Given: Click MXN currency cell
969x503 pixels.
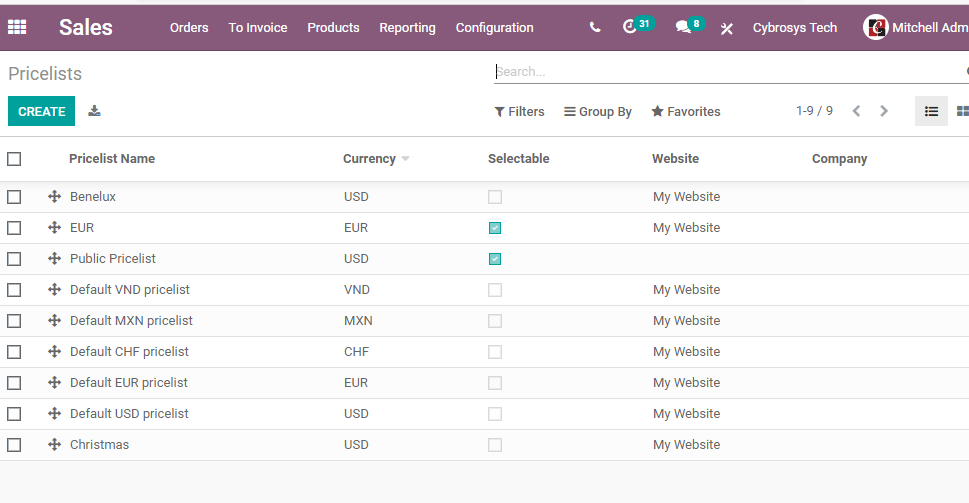Looking at the screenshot, I should 358,320.
